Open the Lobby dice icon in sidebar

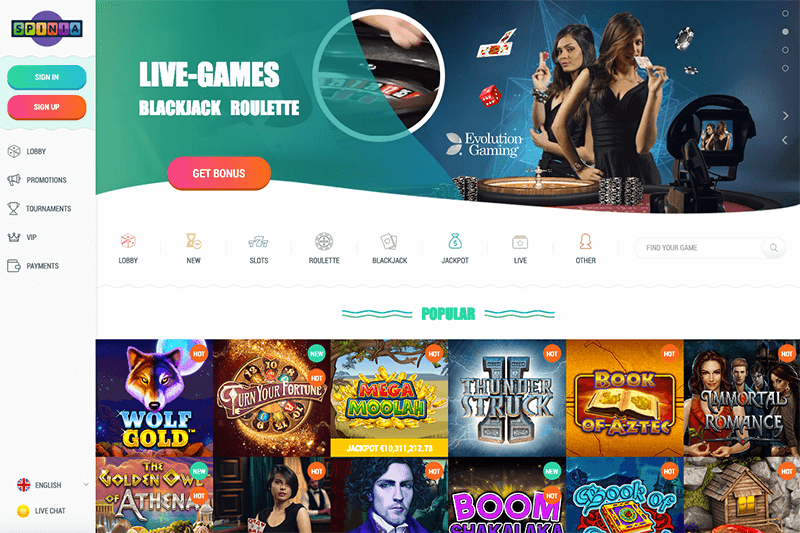[x=14, y=151]
